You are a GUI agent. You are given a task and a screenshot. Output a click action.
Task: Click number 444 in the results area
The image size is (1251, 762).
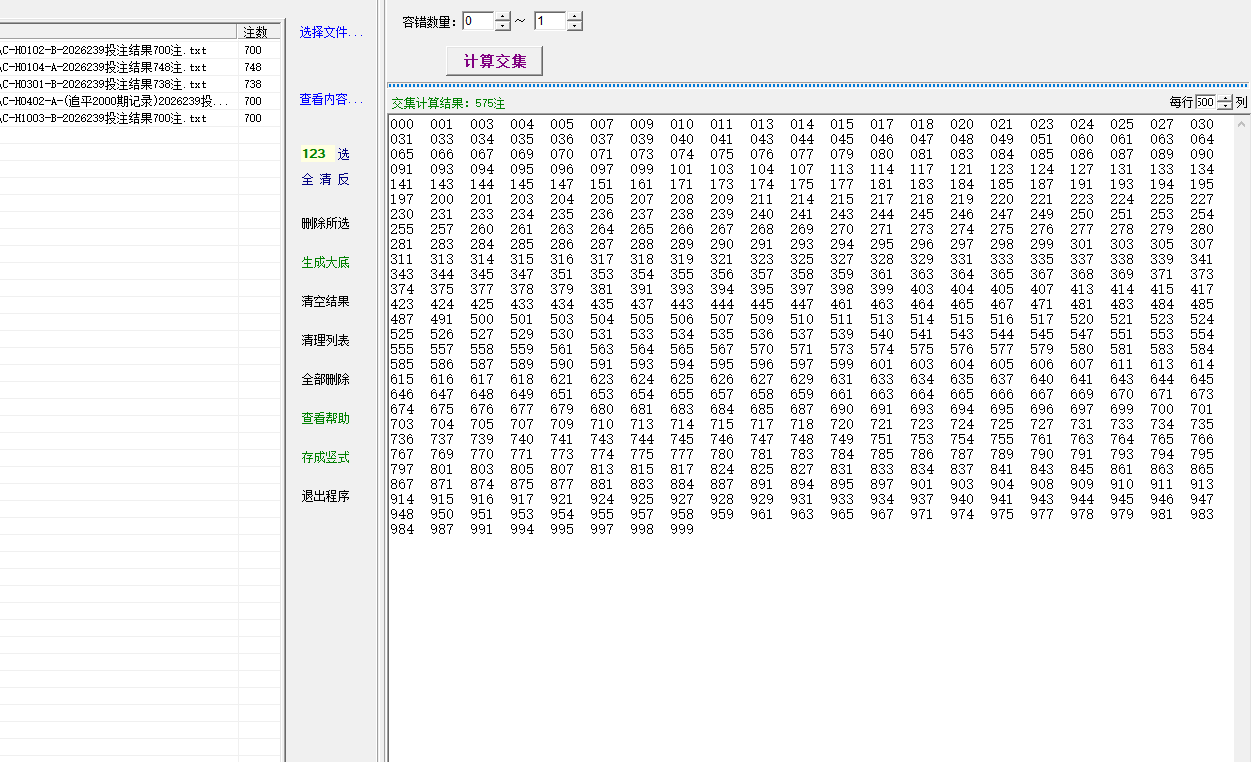[722, 305]
